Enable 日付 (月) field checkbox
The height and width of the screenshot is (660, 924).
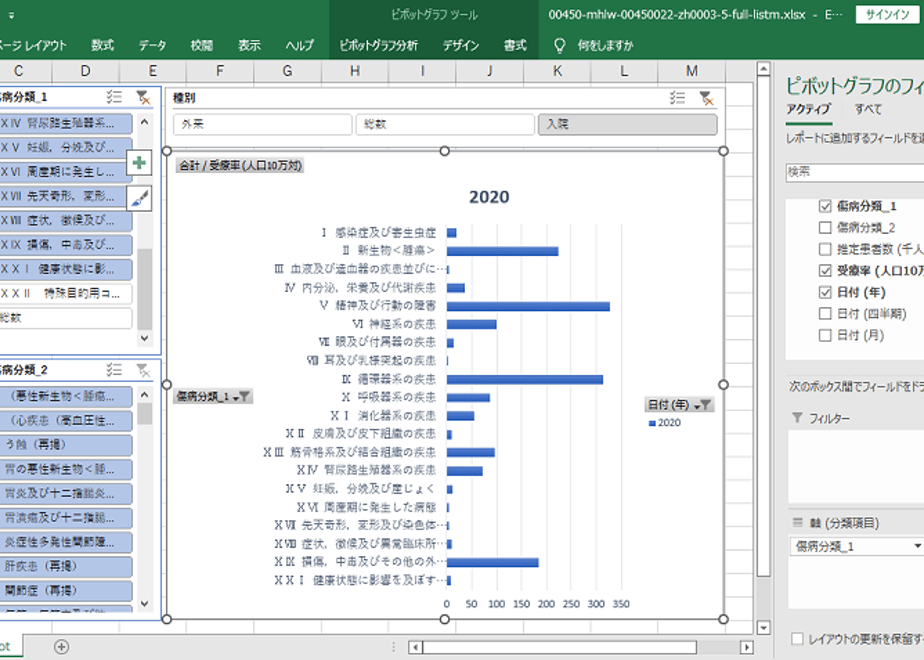tap(825, 335)
